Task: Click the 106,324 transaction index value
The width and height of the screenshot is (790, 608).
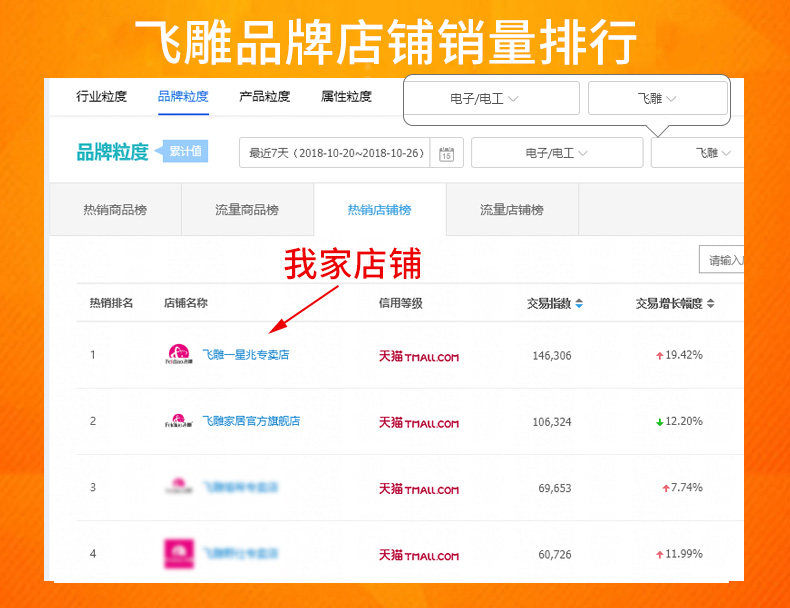Action: pyautogui.click(x=552, y=422)
